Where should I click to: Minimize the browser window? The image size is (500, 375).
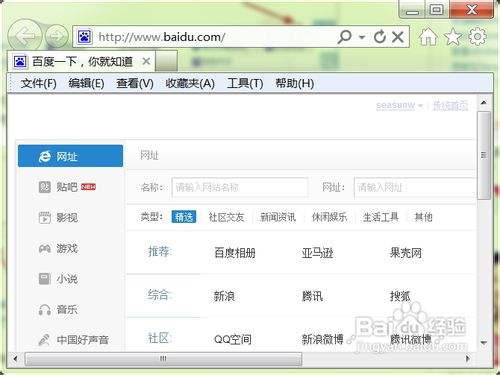[x=412, y=10]
